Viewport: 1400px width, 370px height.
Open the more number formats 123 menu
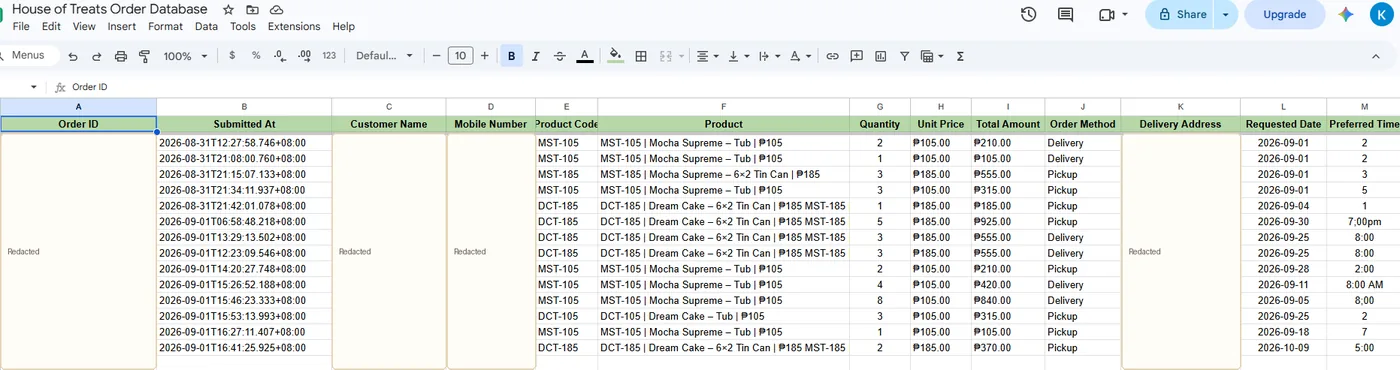pos(329,56)
